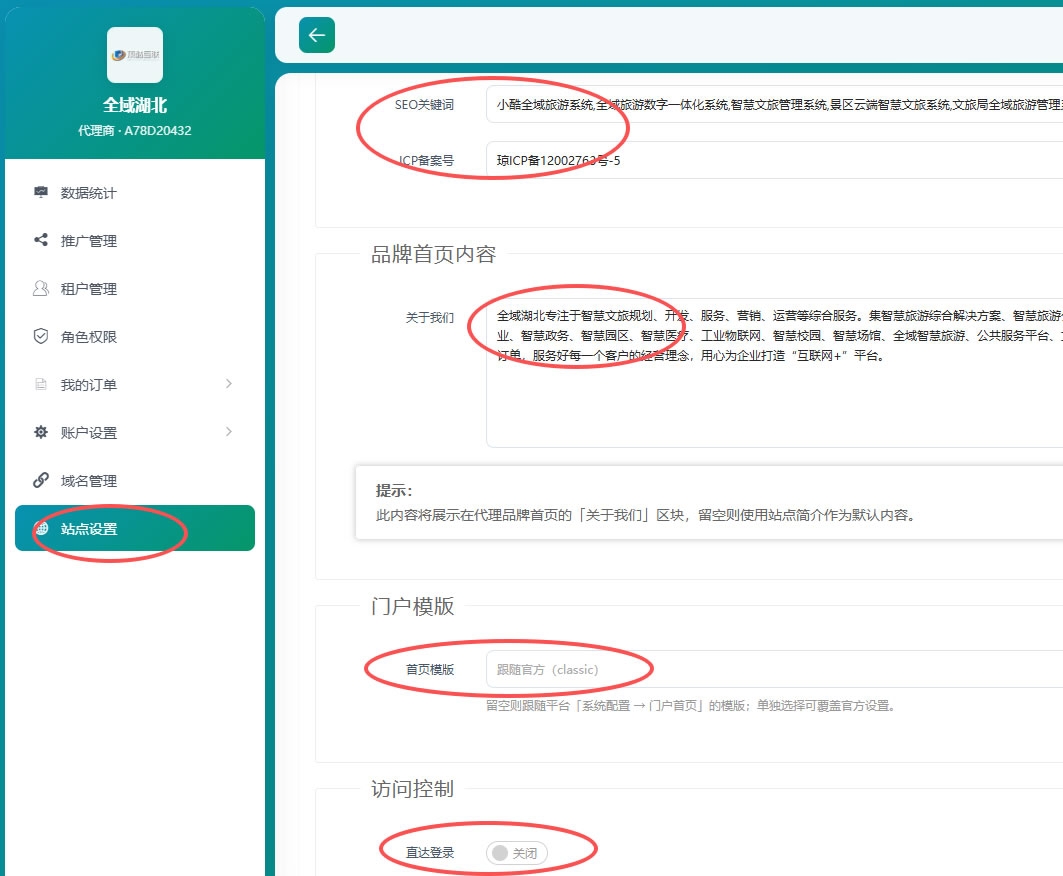
Task: Open the 域名管理 page
Action: coord(135,481)
